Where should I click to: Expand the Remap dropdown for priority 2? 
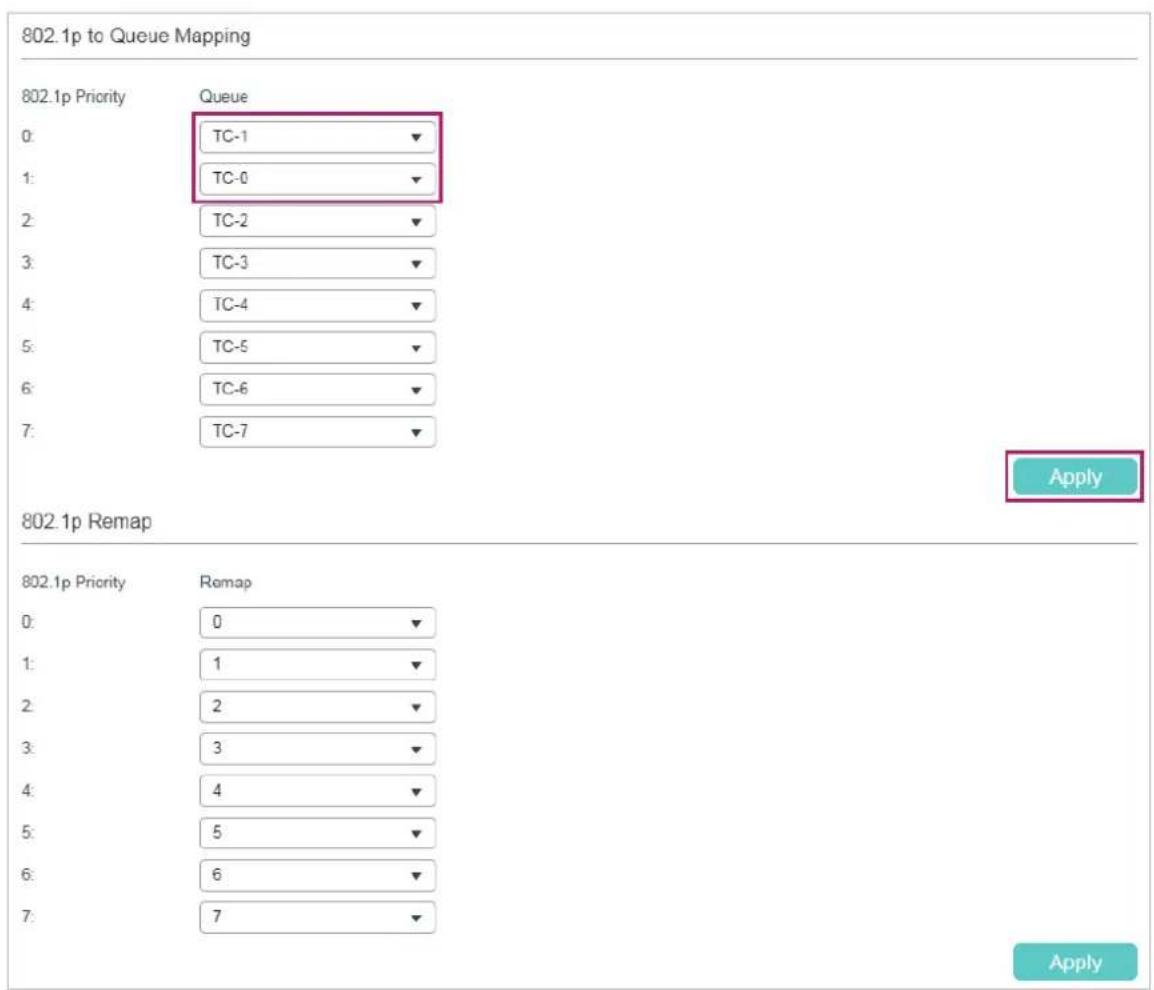[x=317, y=707]
